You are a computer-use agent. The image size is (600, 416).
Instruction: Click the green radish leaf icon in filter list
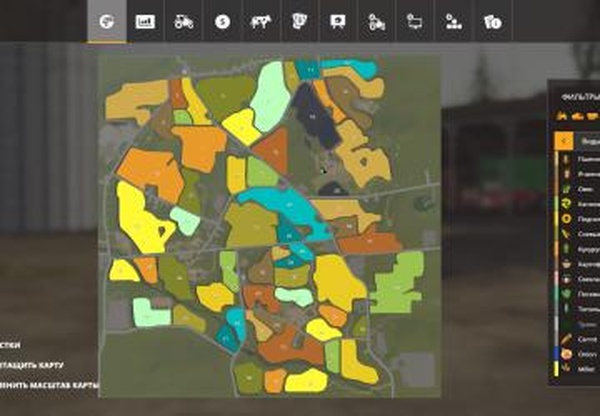click(x=566, y=294)
